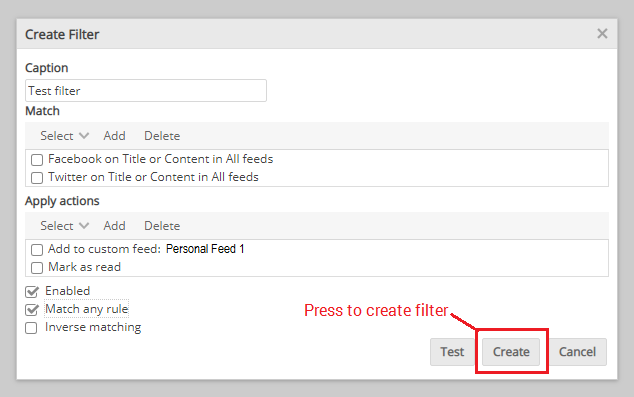Tick Add to custom feed action checkbox
This screenshot has width=634, height=397.
click(x=37, y=250)
